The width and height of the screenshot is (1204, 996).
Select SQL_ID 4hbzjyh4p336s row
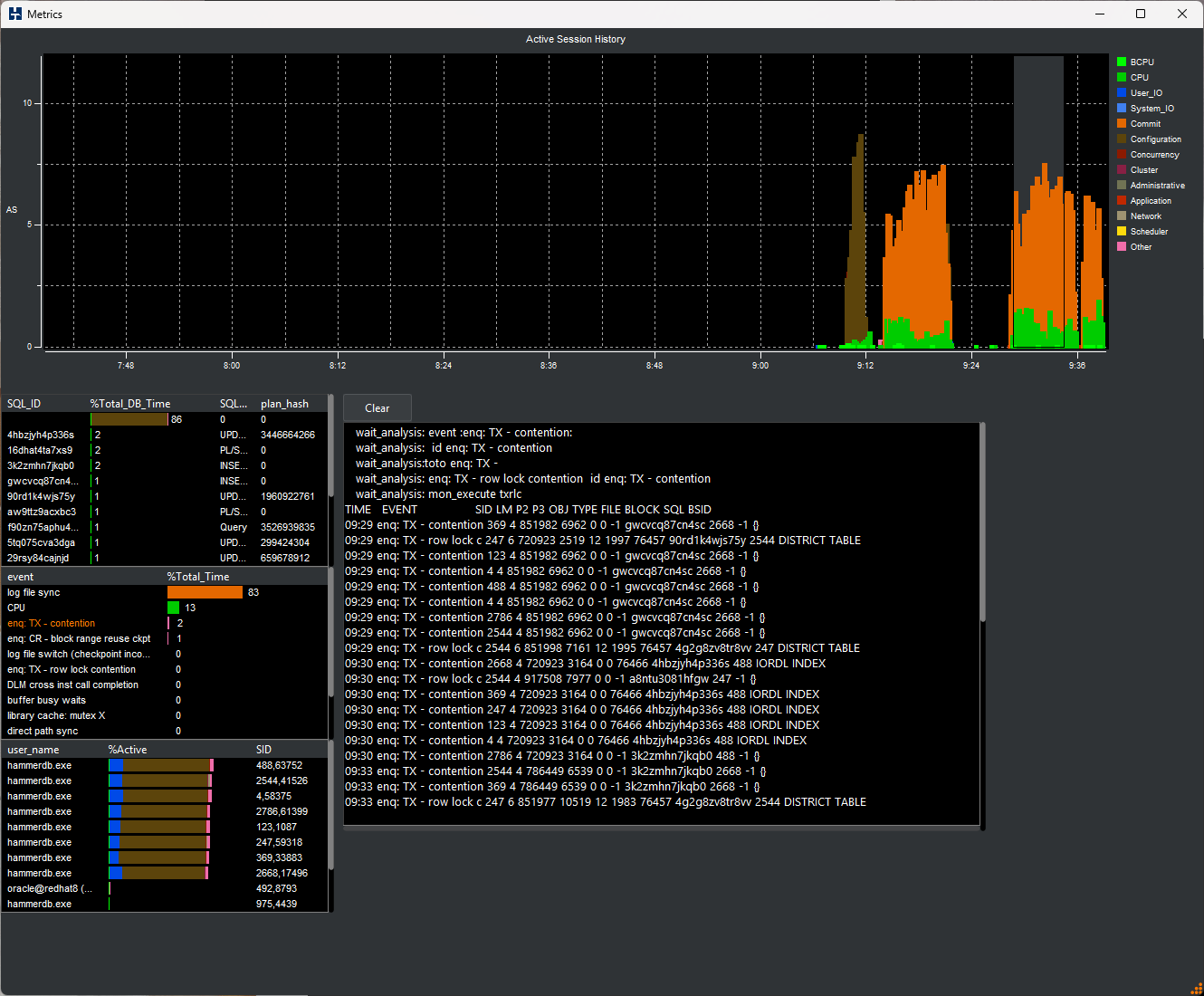[x=165, y=435]
